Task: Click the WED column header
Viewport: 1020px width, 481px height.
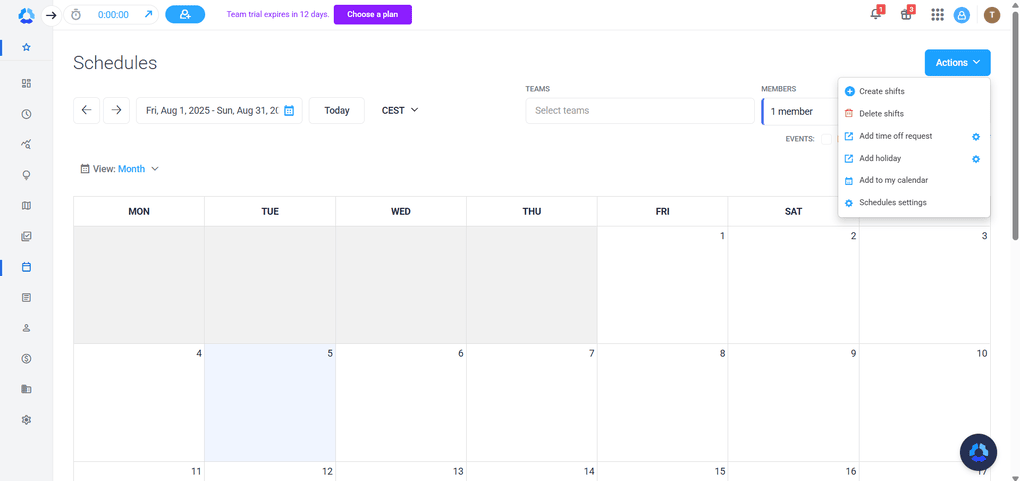Action: [401, 212]
